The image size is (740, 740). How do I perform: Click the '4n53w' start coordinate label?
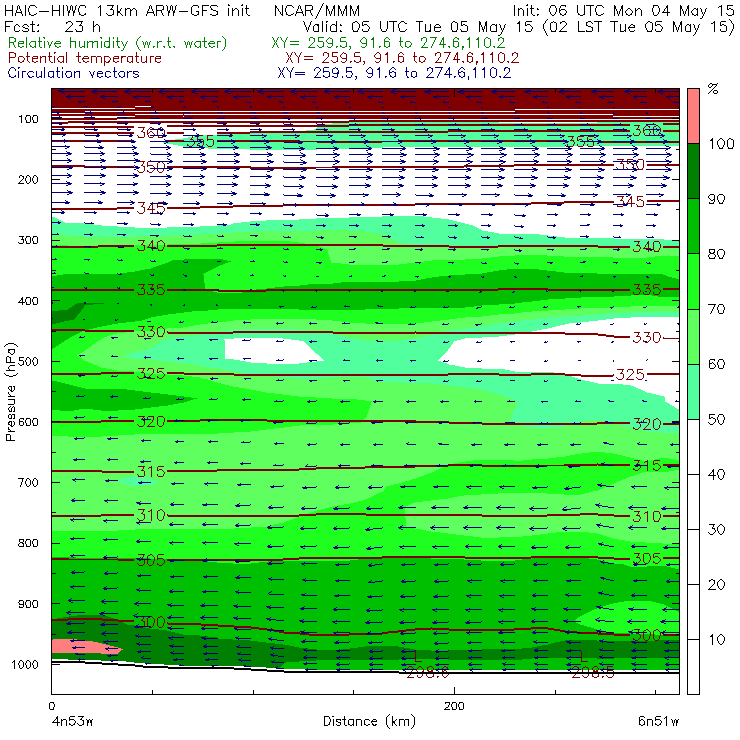72,722
